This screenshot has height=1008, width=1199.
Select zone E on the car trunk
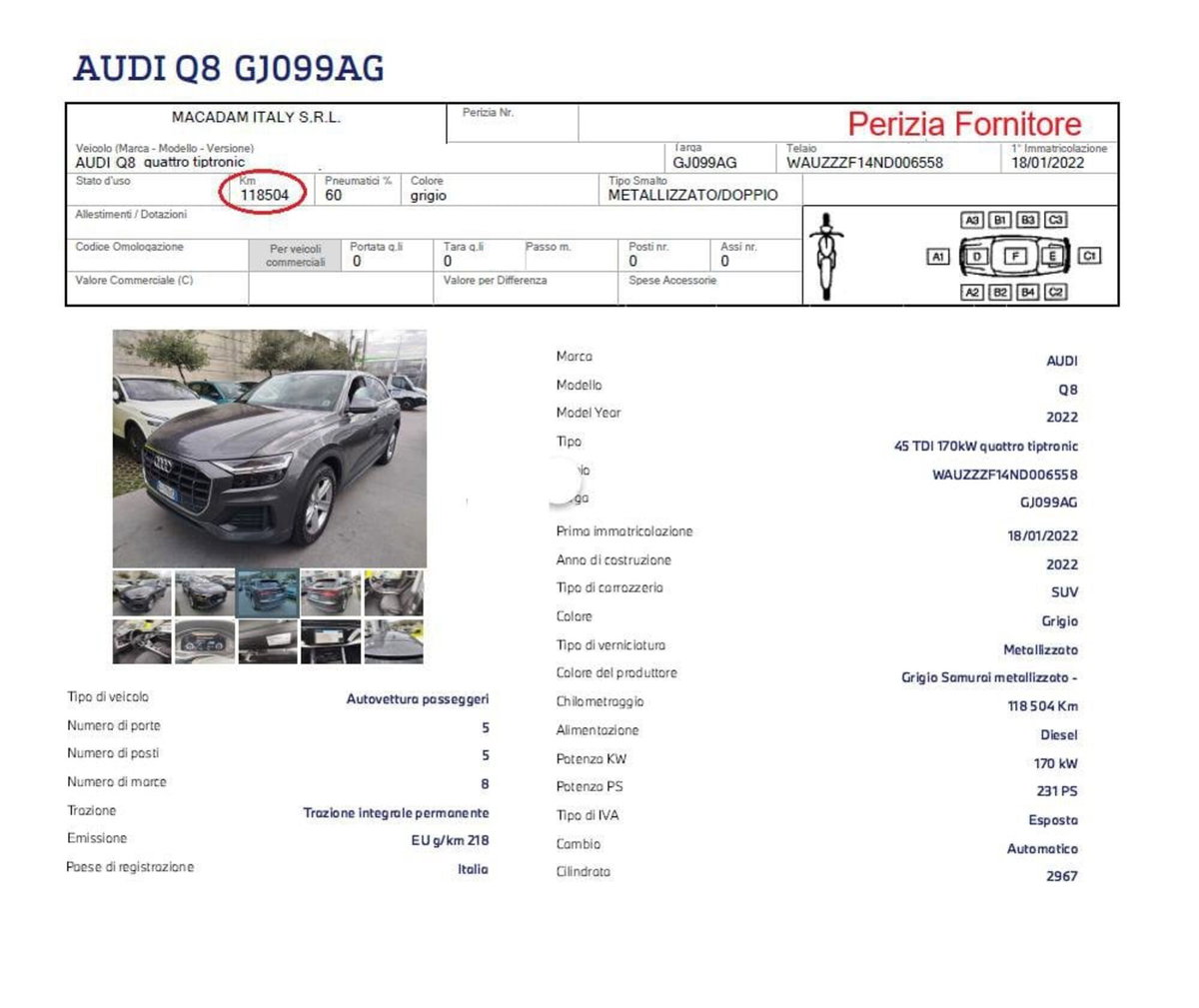(x=1051, y=257)
